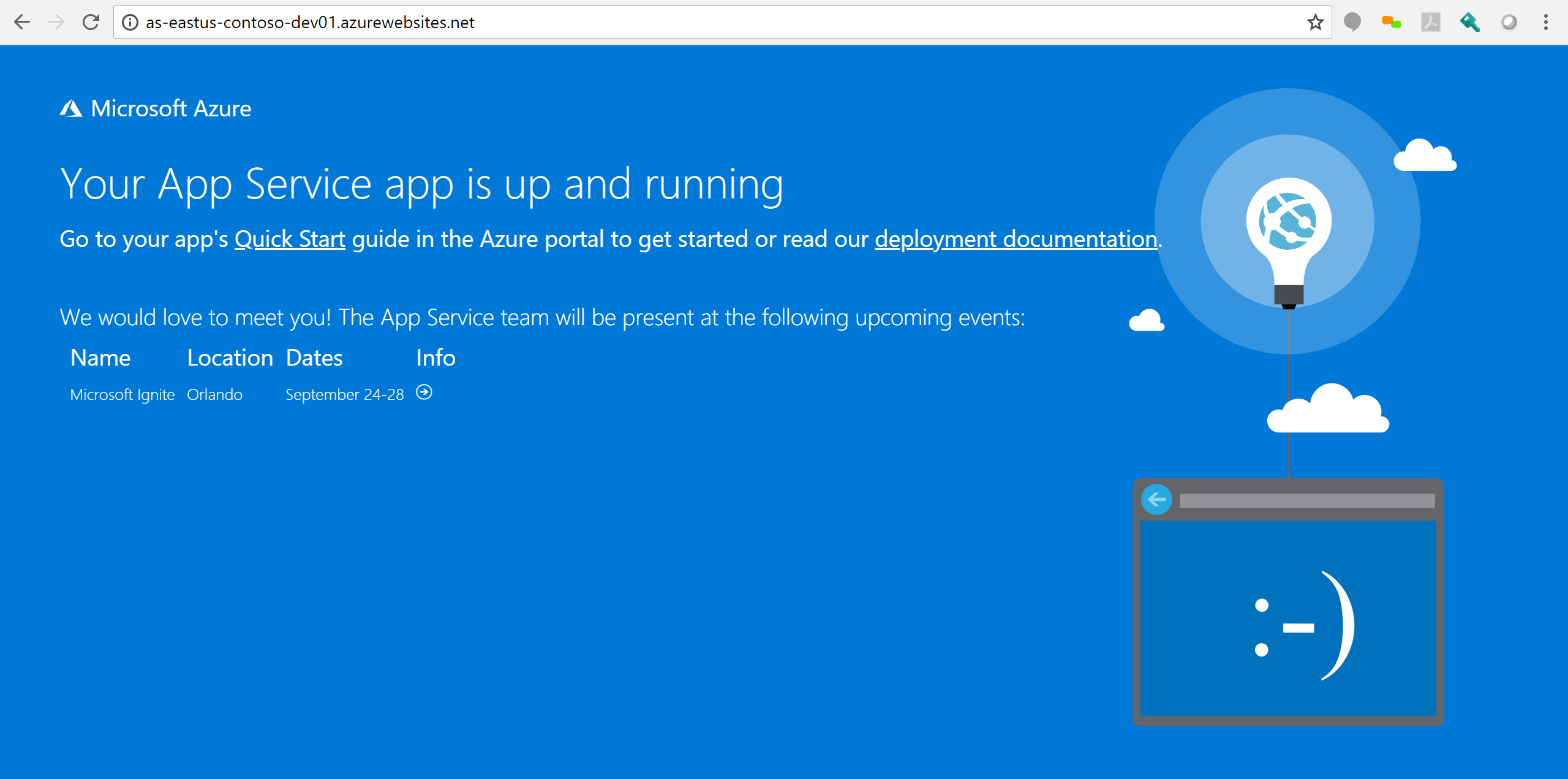Open the gray speech bubble extension
This screenshot has height=779, width=1568.
click(x=1352, y=23)
